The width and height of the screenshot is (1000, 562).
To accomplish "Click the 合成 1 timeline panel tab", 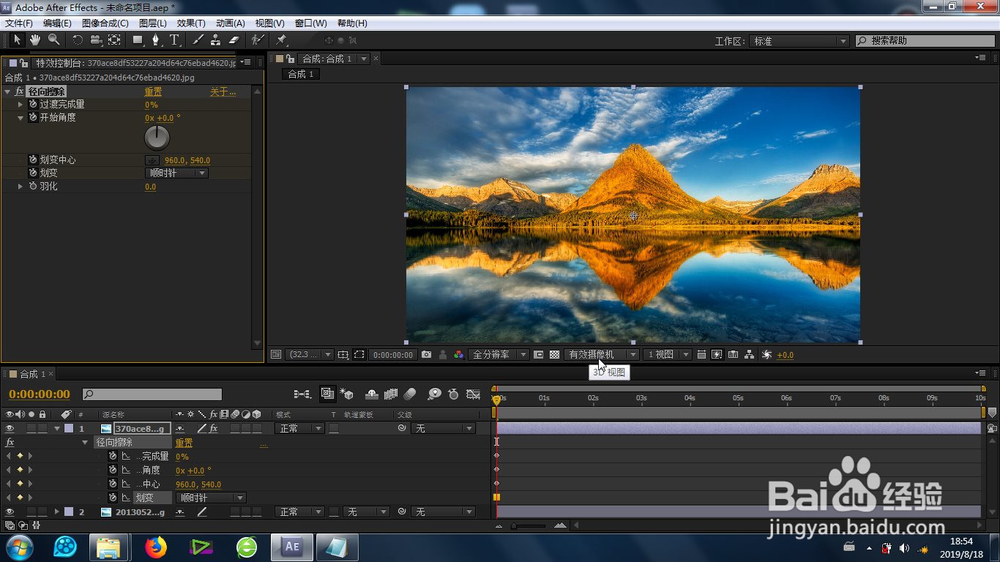I will [x=32, y=374].
